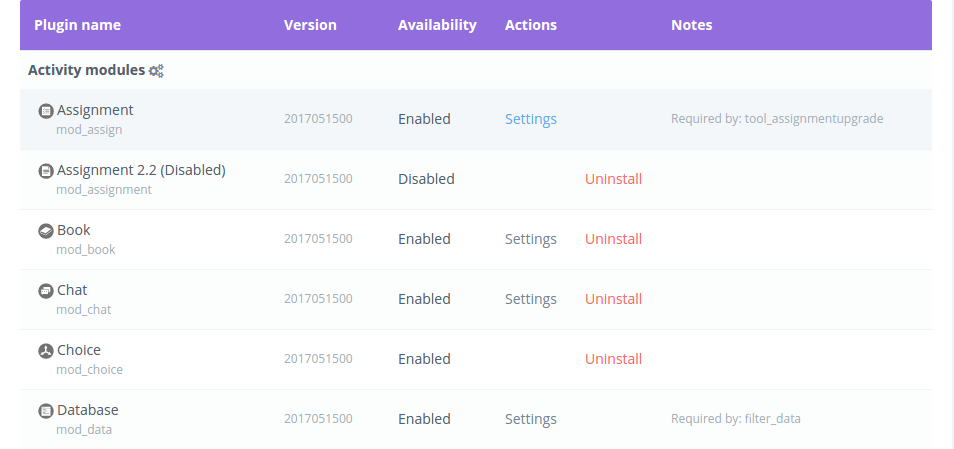Click the Availability column header
The height and width of the screenshot is (449, 954).
(437, 25)
